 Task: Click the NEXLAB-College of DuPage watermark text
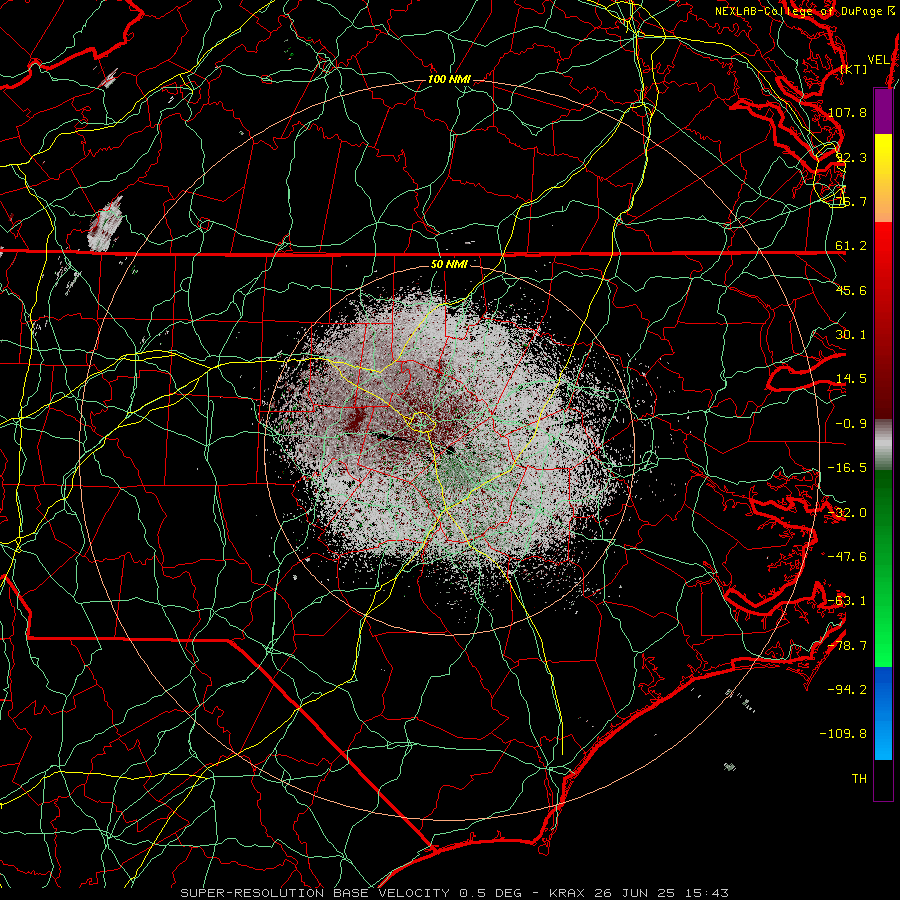798,11
